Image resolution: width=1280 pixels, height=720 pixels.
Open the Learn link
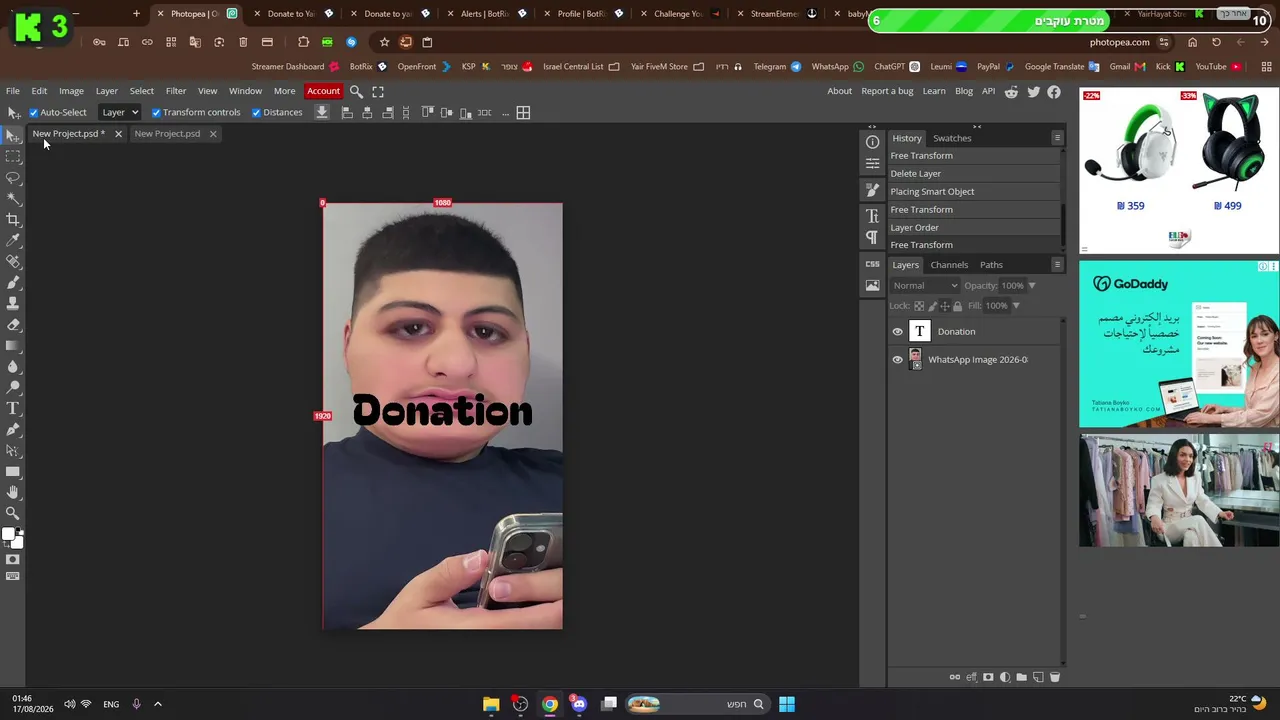click(934, 91)
